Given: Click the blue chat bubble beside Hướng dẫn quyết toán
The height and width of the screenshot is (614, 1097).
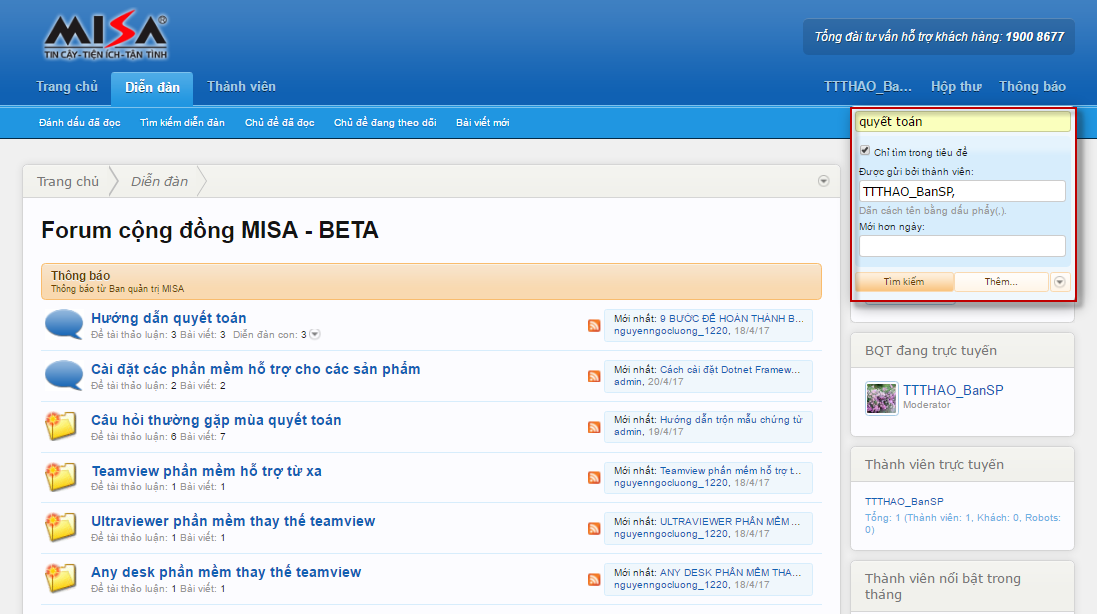Looking at the screenshot, I should (x=64, y=325).
